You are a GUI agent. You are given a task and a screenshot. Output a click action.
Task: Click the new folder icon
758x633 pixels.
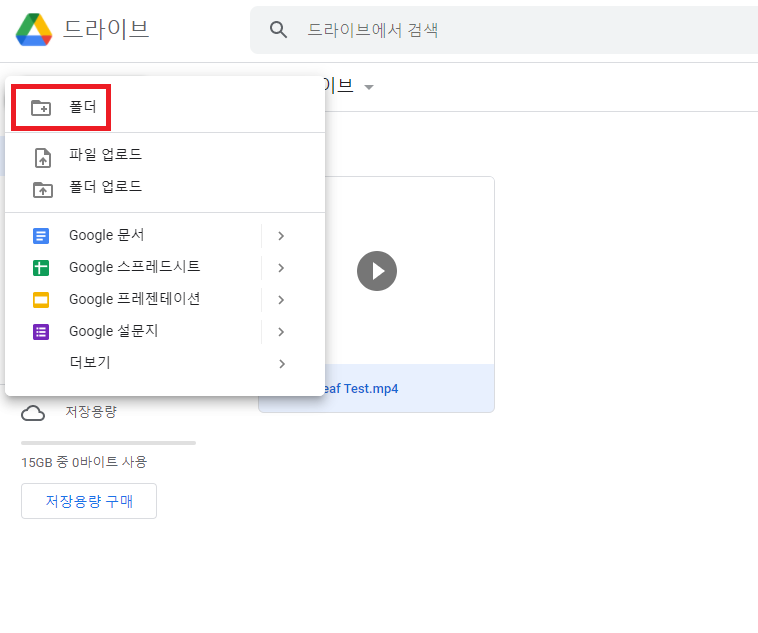(x=41, y=107)
